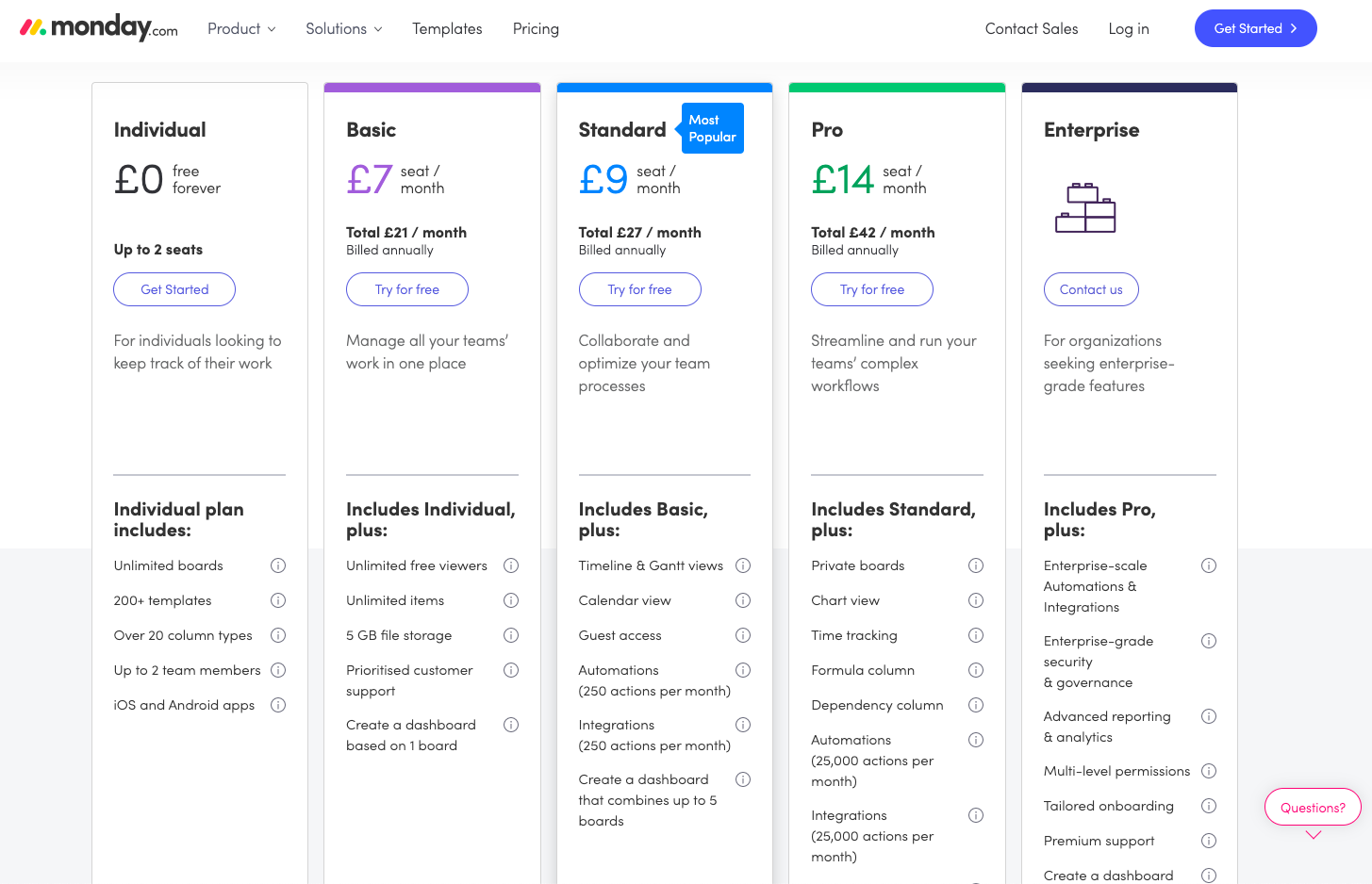Open info icon for Prioritised customer support
1372x884 pixels.
(511, 670)
